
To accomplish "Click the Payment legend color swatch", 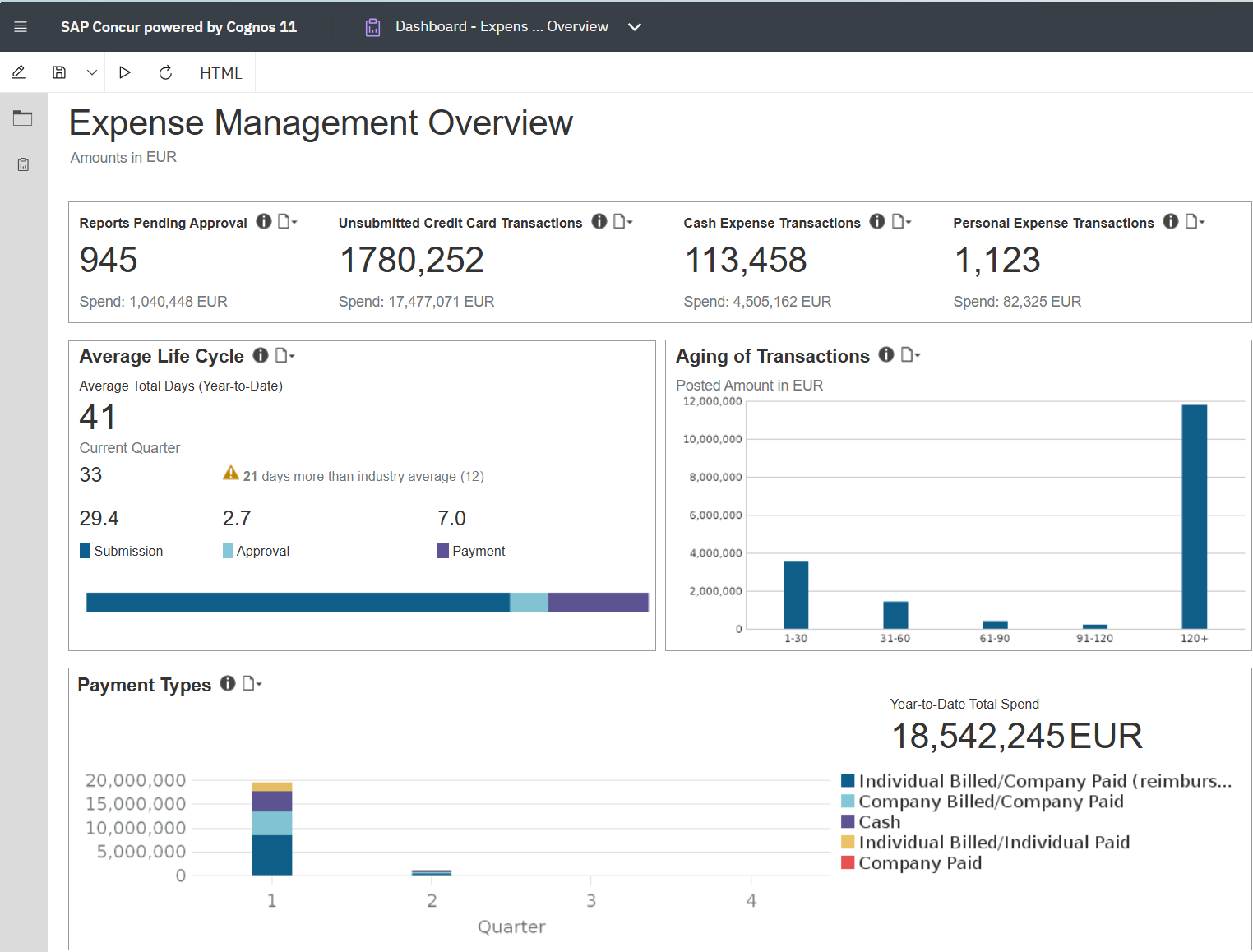I will 443,551.
